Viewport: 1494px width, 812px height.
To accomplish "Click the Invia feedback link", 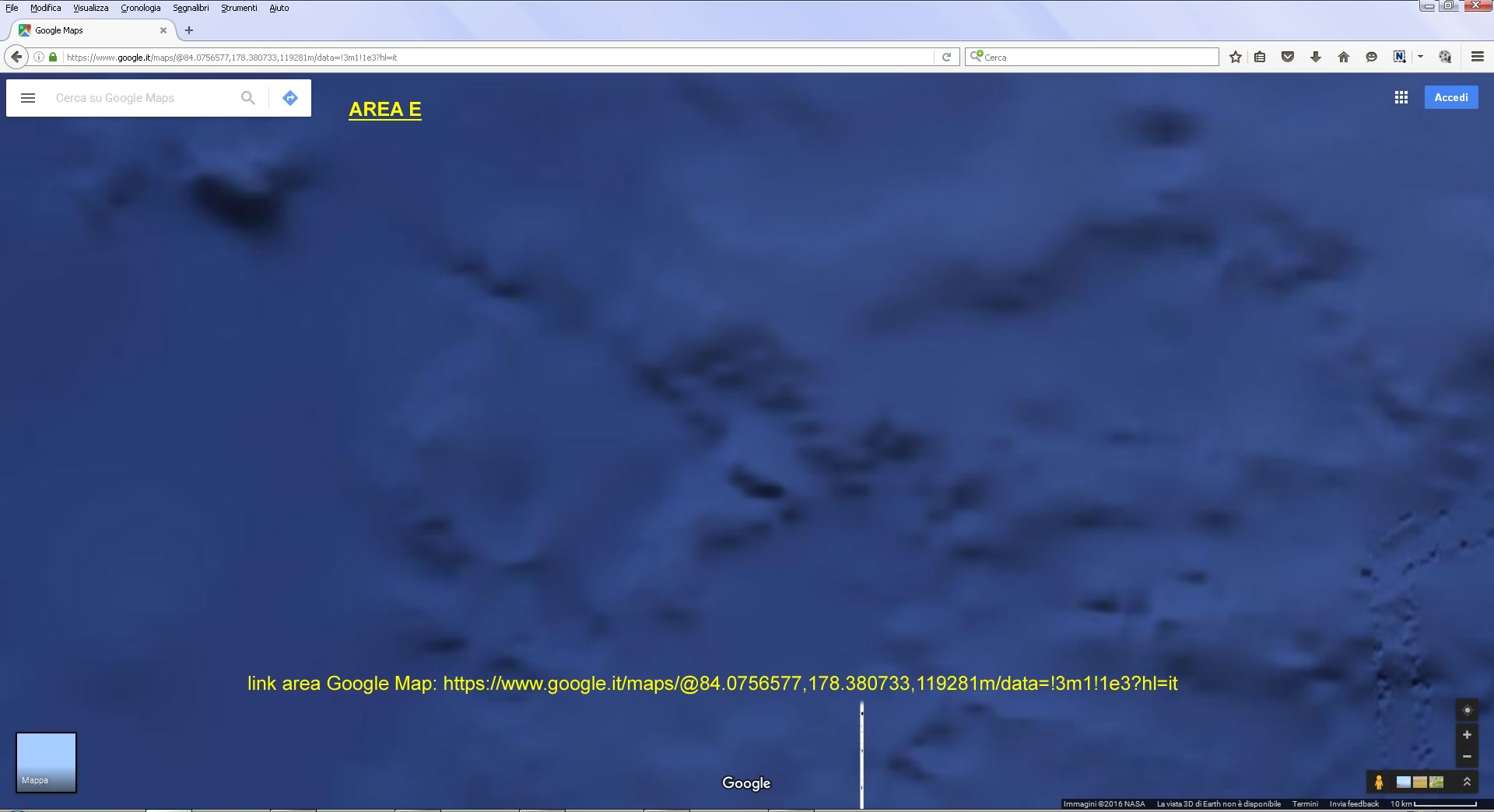I will 1354,803.
